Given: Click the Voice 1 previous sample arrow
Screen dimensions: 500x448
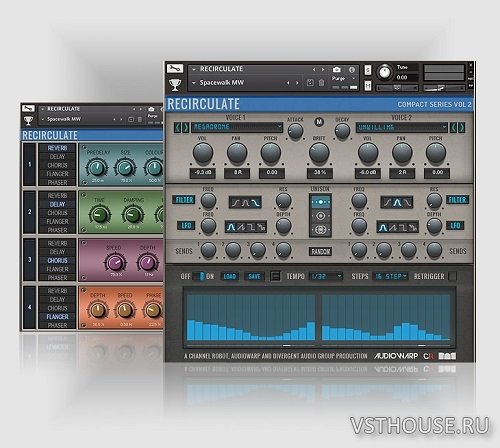Looking at the screenshot, I should (177, 127).
